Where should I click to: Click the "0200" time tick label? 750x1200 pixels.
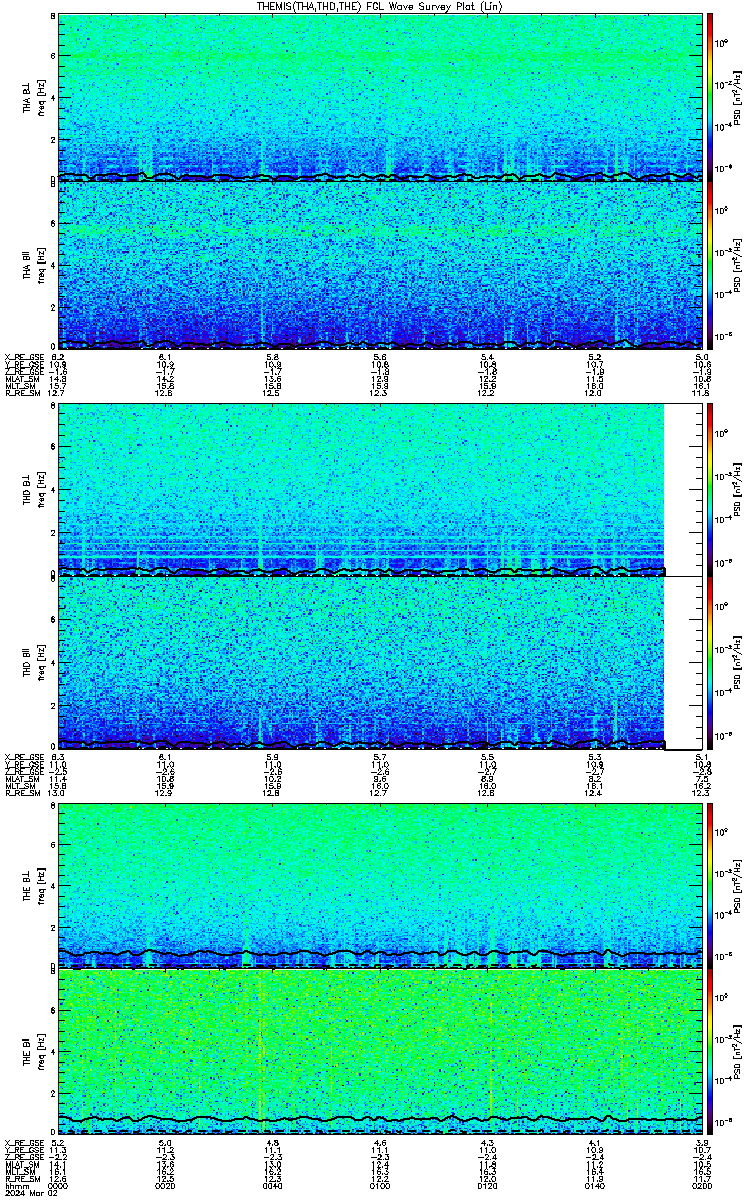701,1185
